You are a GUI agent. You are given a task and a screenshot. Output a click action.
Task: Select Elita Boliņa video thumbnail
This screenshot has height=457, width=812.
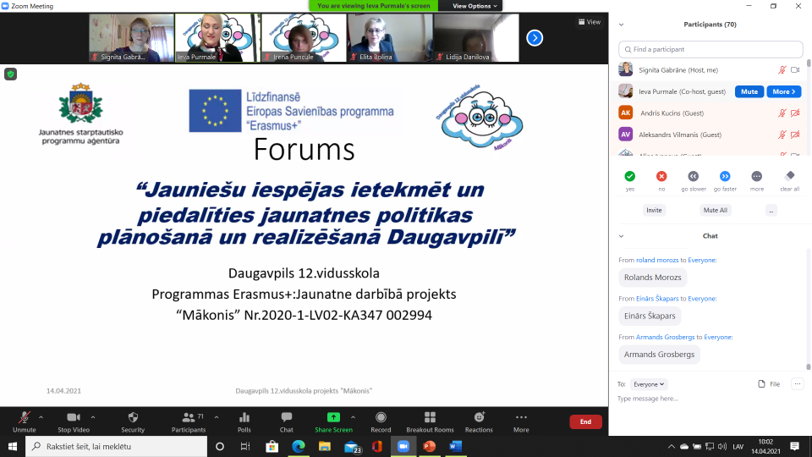pyautogui.click(x=390, y=38)
